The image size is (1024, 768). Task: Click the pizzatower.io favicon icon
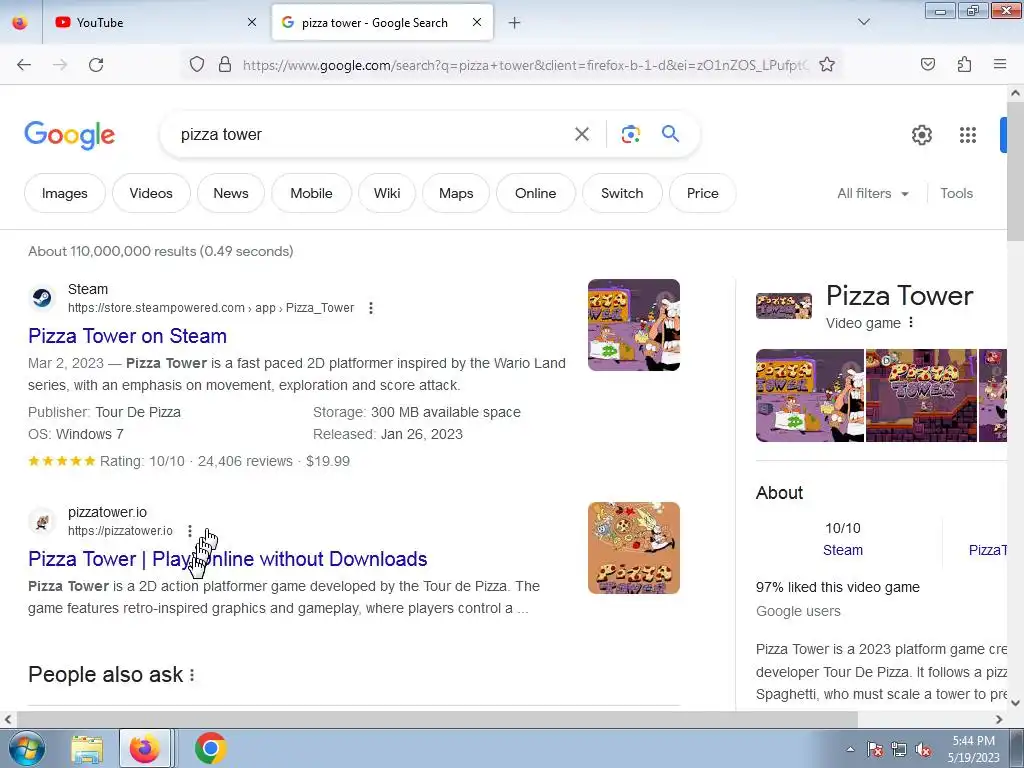[42, 522]
